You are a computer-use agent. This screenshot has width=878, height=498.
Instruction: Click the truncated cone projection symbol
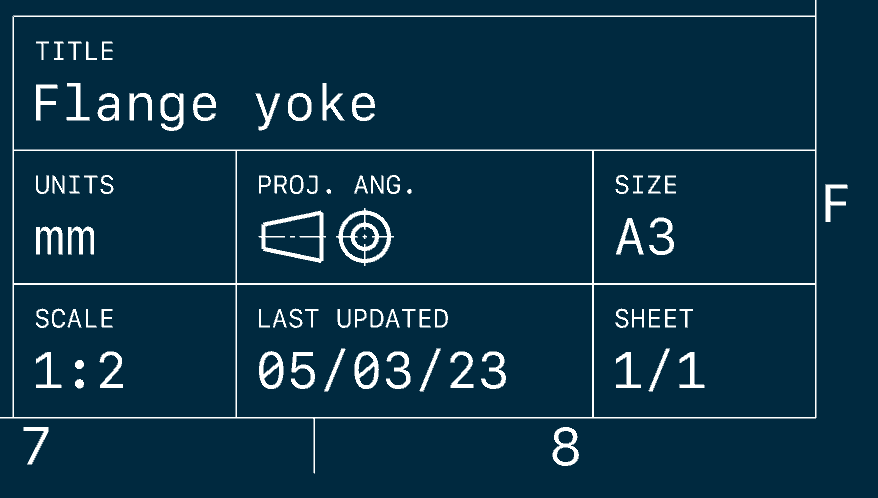292,237
